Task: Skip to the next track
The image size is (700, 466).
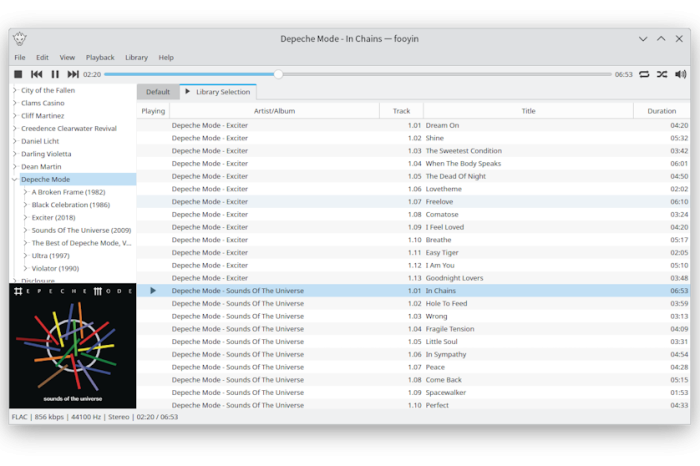Action: (x=73, y=74)
